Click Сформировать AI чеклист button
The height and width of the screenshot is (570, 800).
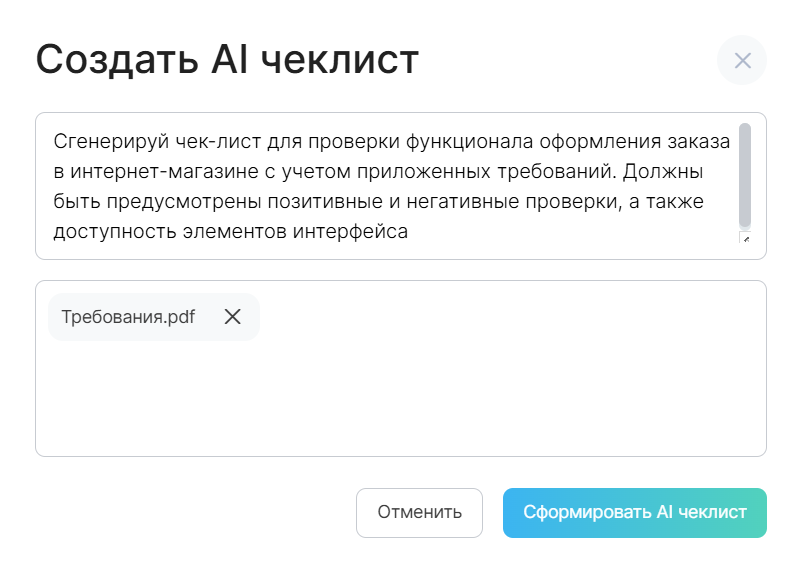point(634,513)
